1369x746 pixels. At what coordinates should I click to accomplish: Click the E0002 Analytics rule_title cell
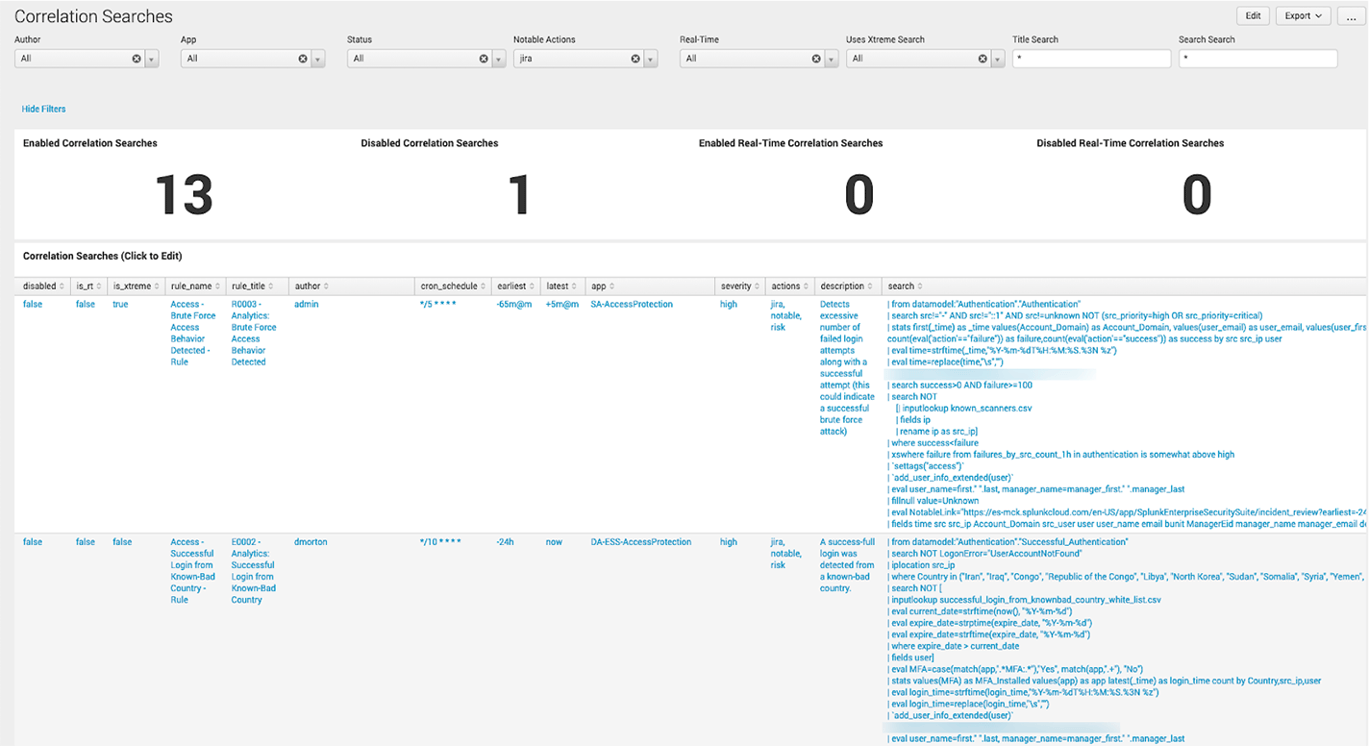click(x=253, y=571)
